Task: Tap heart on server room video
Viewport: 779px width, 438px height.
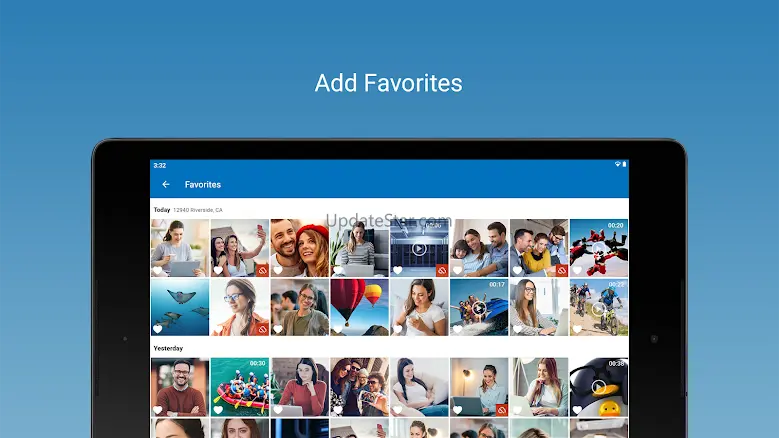Action: pos(397,271)
